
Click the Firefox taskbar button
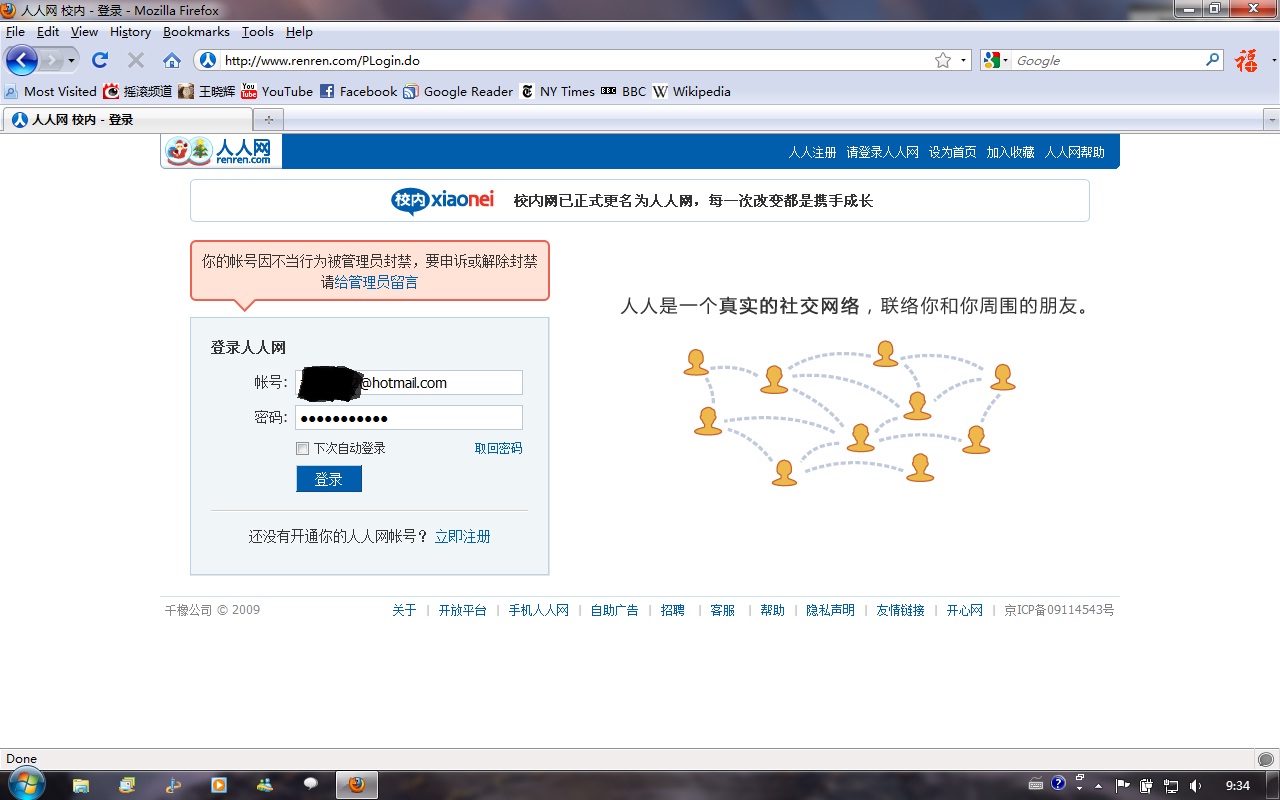(x=356, y=785)
